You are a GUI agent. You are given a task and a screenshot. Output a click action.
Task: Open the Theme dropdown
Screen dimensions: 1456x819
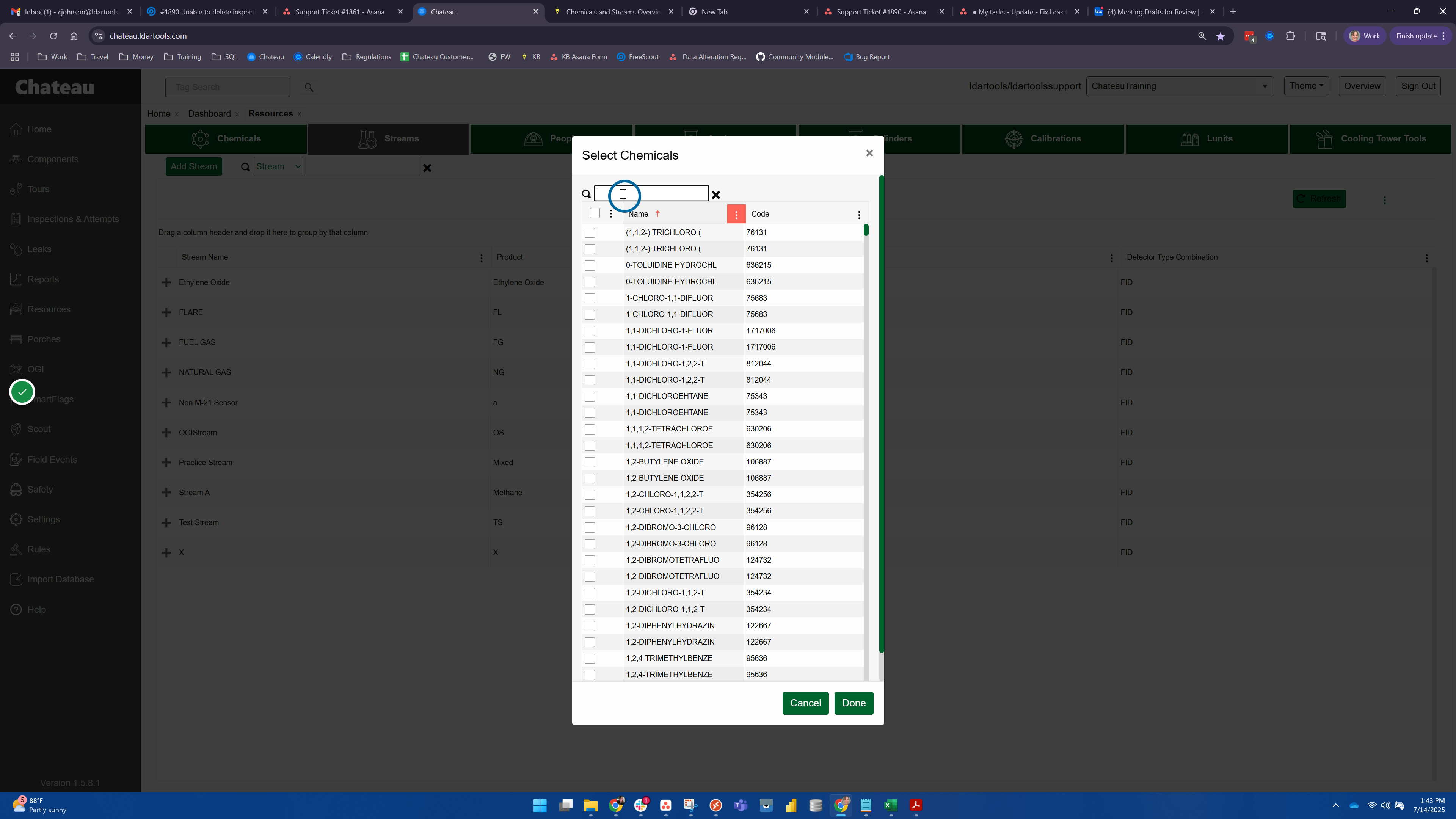[1306, 86]
